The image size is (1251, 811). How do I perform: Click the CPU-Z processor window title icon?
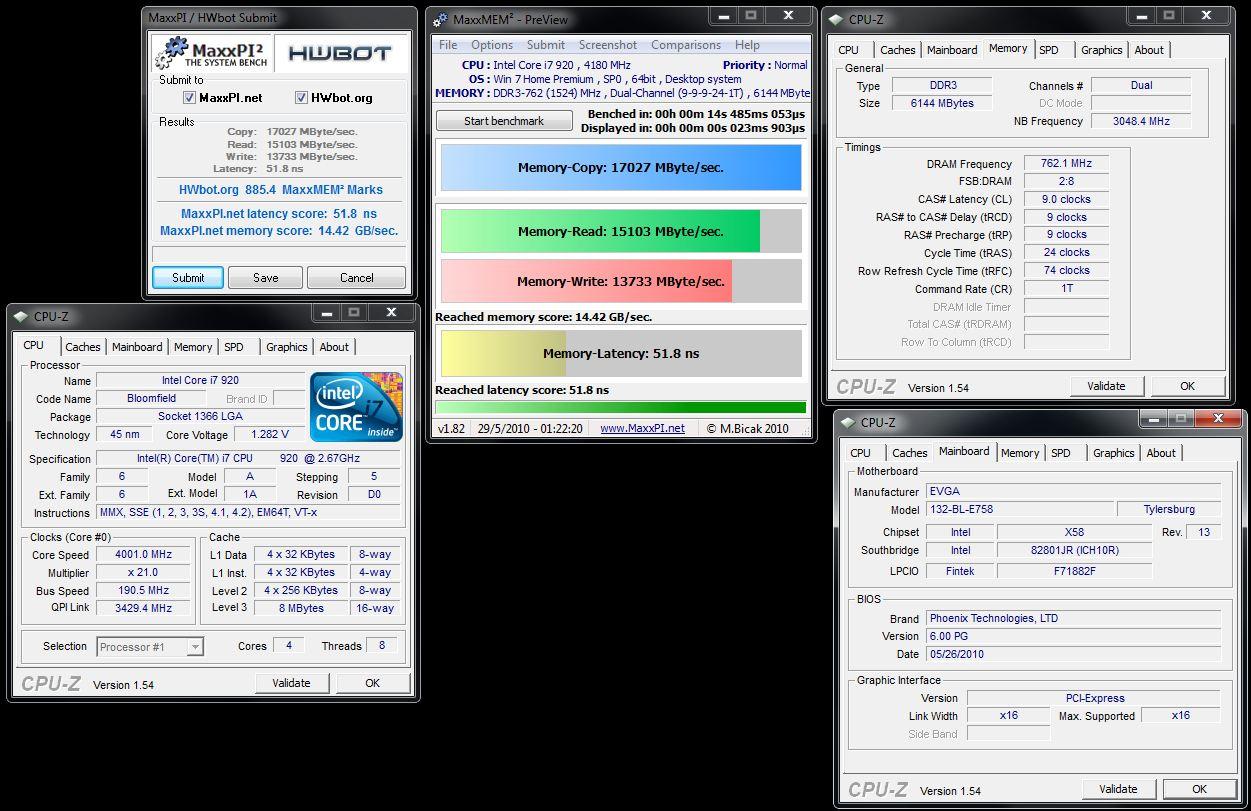20,316
